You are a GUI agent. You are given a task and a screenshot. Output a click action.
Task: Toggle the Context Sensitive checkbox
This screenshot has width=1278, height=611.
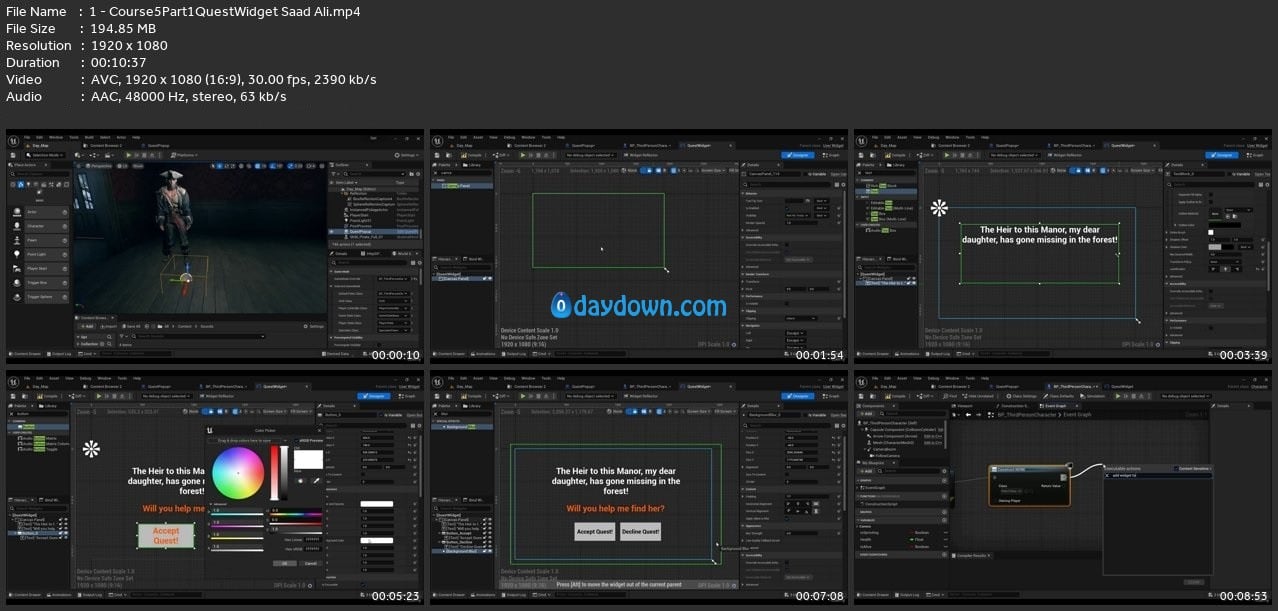1175,468
